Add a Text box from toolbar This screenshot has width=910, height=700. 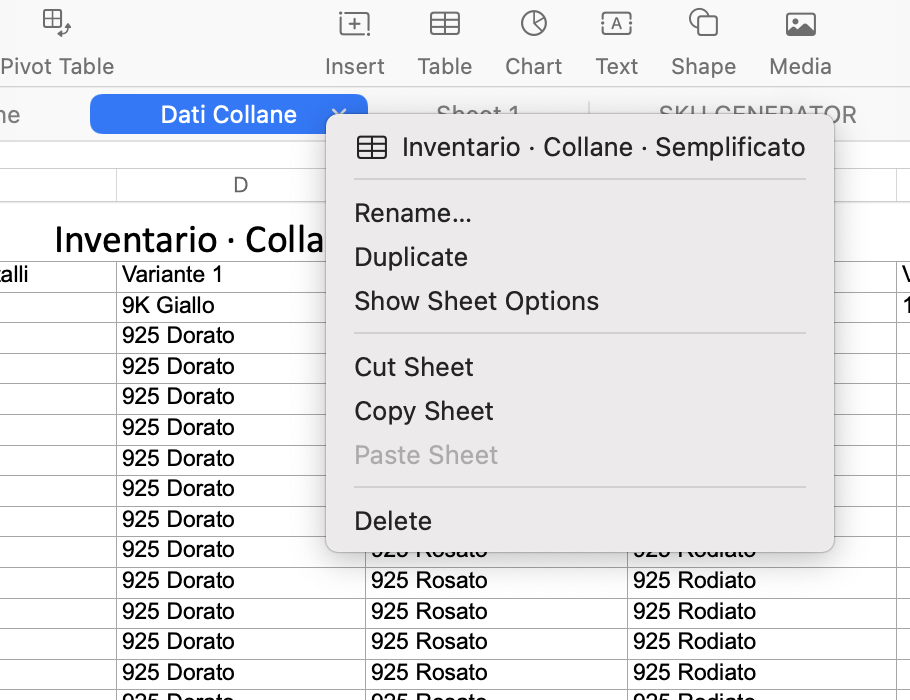coord(616,24)
